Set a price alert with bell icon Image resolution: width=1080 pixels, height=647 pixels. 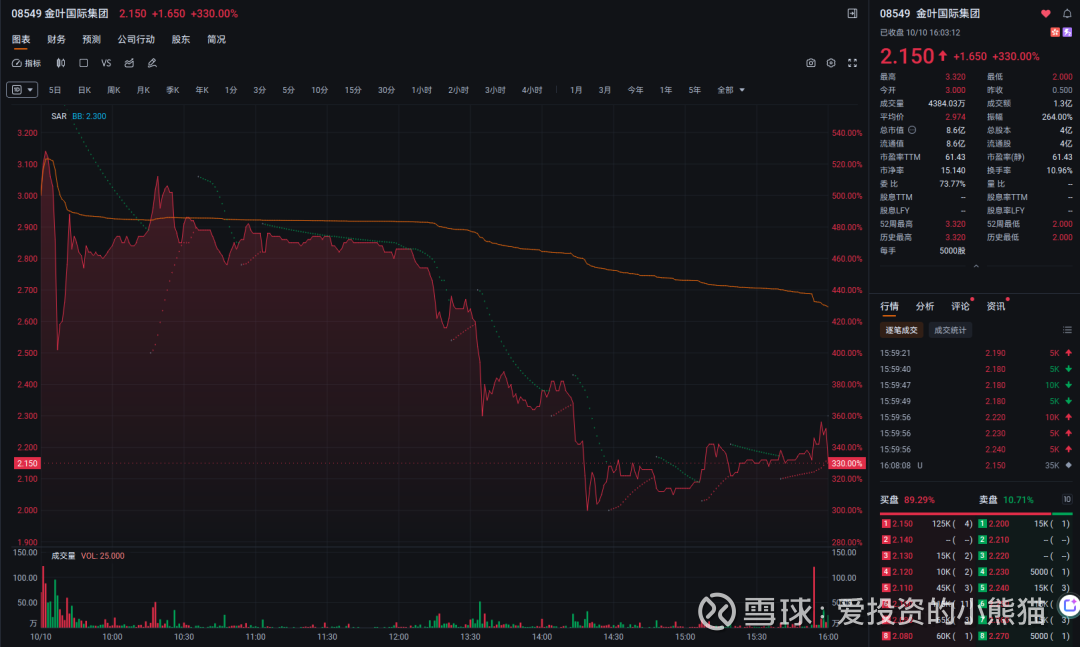coord(1067,13)
